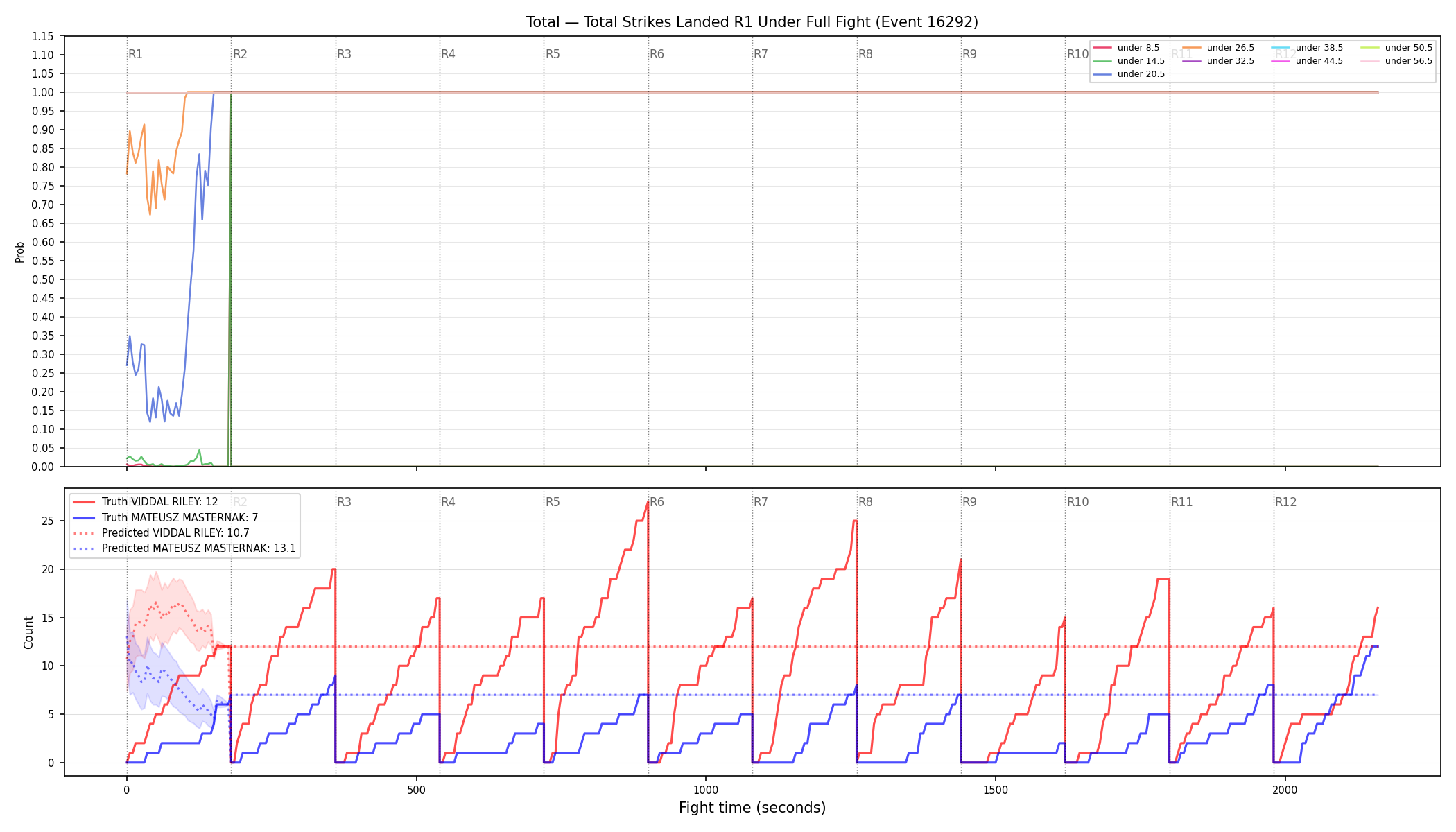
Task: Click the 'Prob' y-axis label
Action: click(20, 252)
